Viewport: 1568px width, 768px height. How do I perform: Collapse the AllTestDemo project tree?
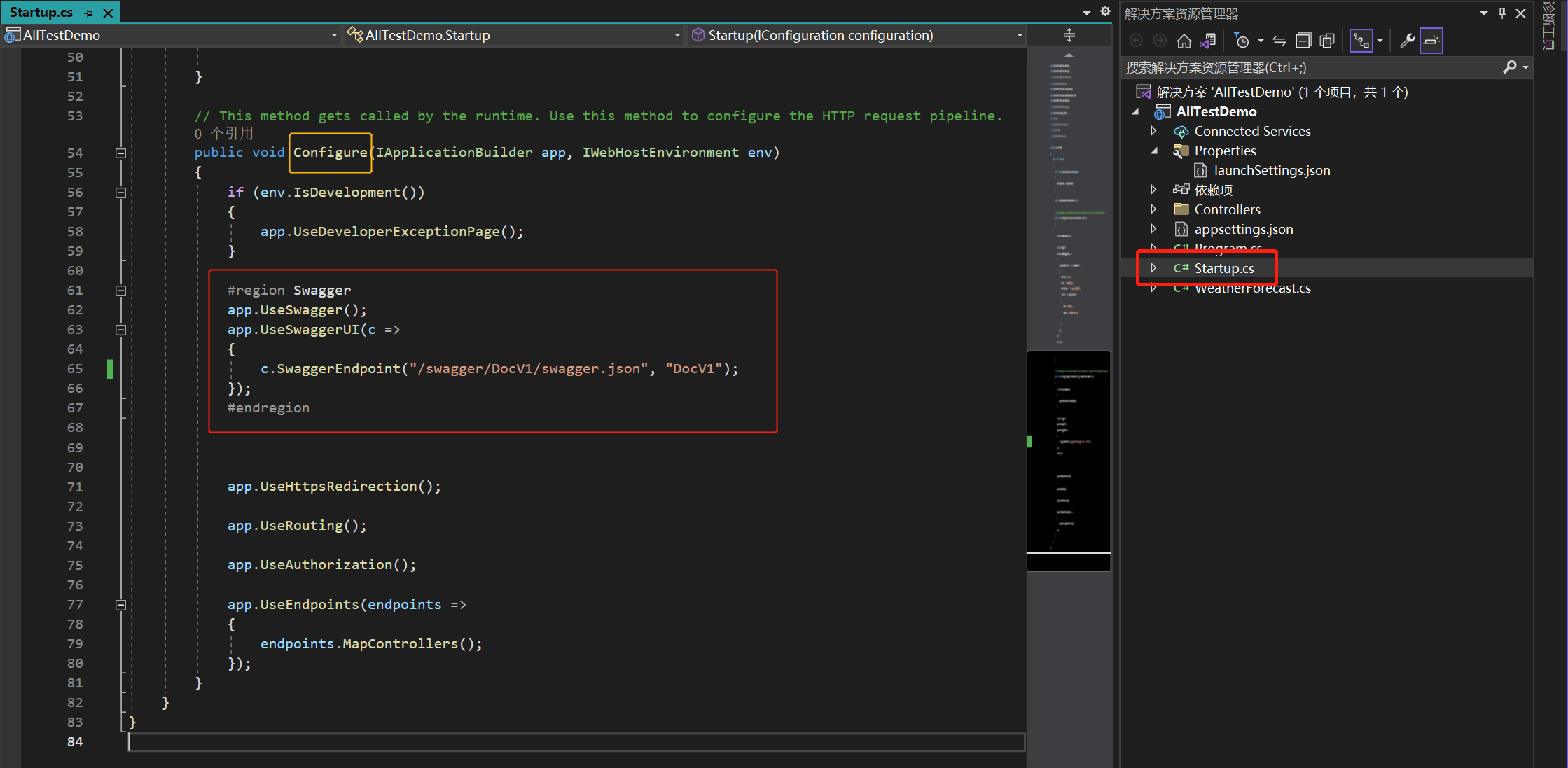click(1135, 111)
